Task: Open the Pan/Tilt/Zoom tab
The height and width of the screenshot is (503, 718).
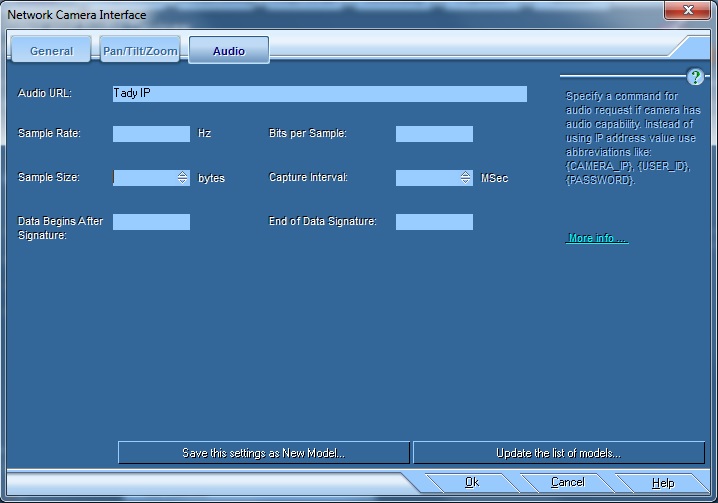Action: [140, 49]
